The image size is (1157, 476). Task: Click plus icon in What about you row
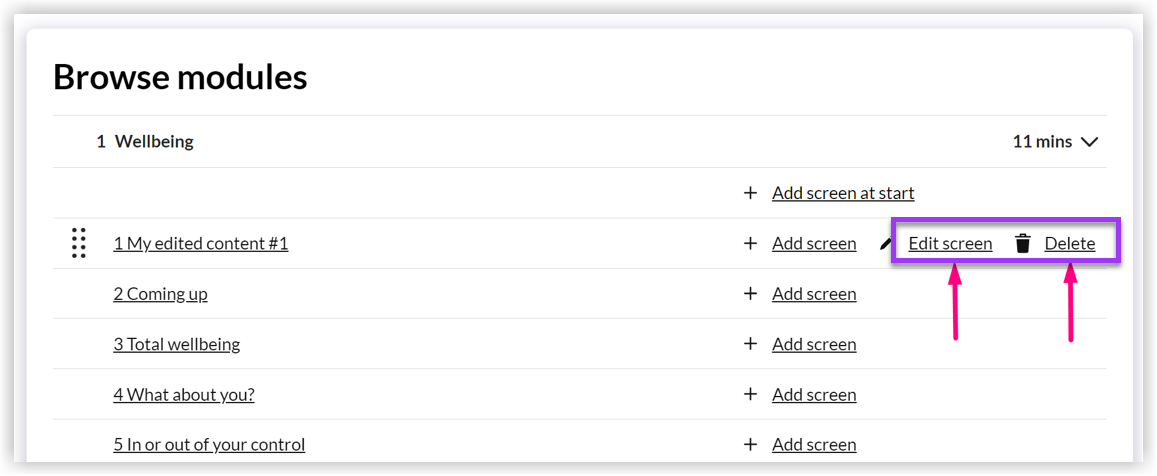pos(750,394)
